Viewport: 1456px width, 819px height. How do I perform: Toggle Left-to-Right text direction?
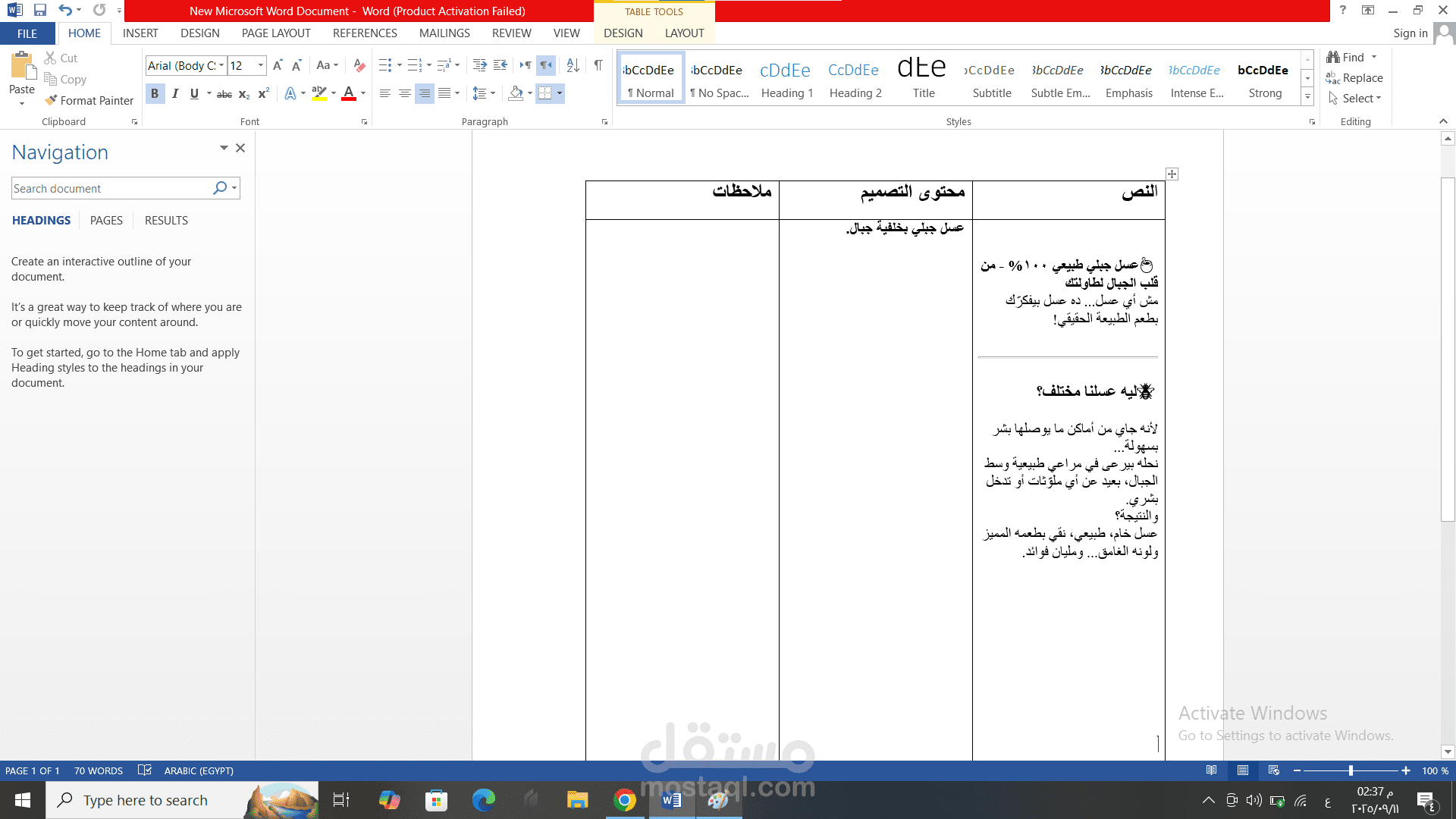[525, 65]
